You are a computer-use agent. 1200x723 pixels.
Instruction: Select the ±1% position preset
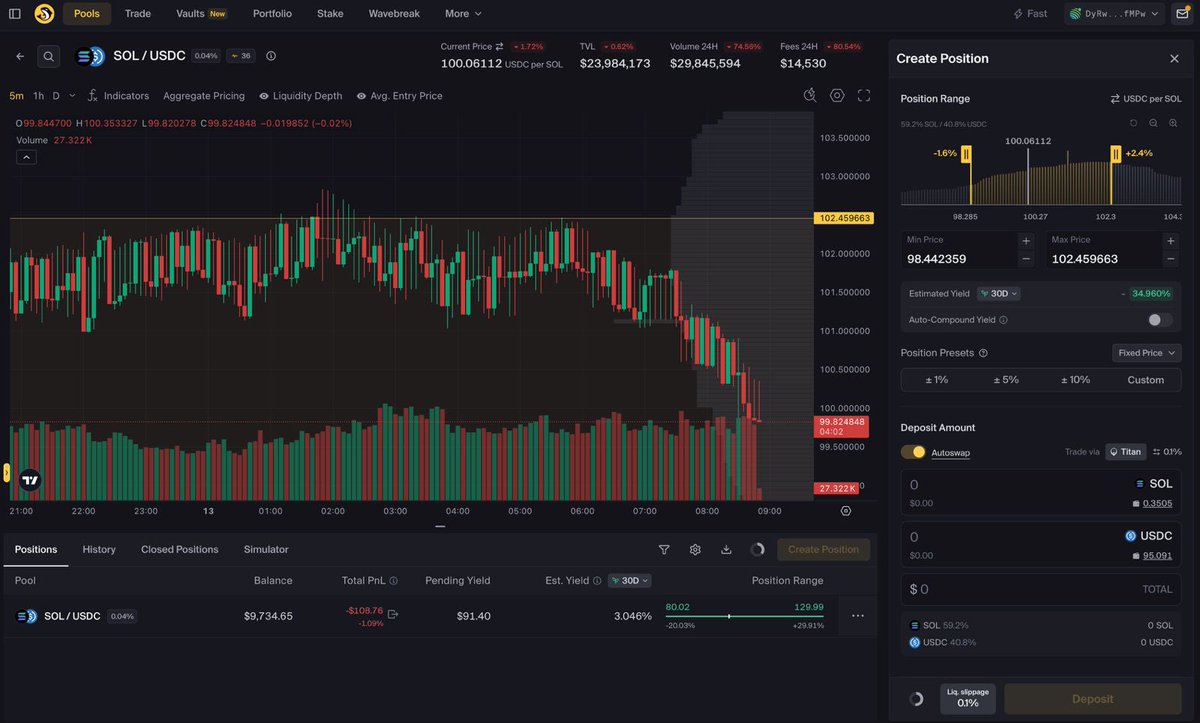[936, 380]
